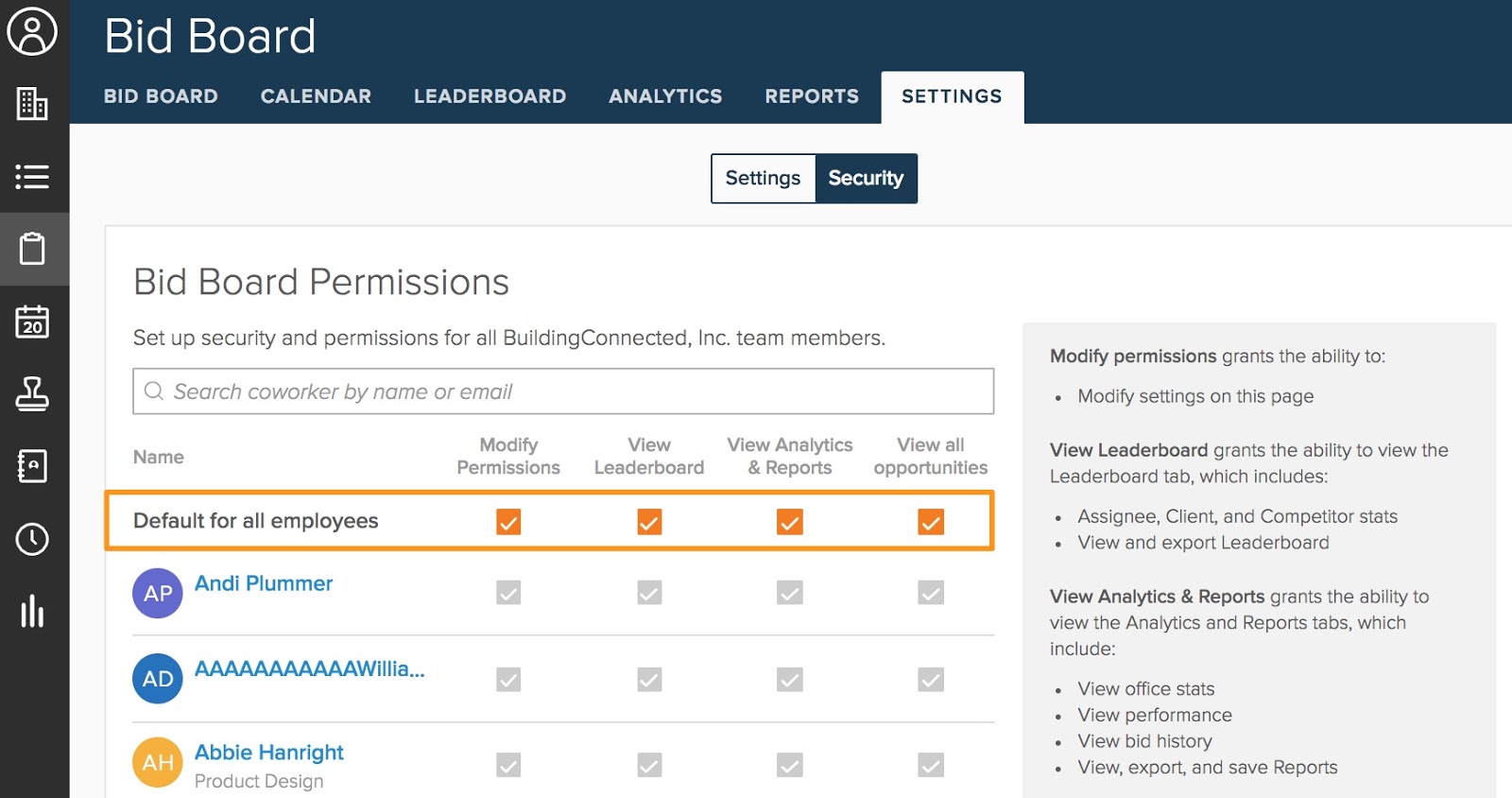This screenshot has width=1512, height=798.
Task: Select the Settings segment button
Action: 763,179
